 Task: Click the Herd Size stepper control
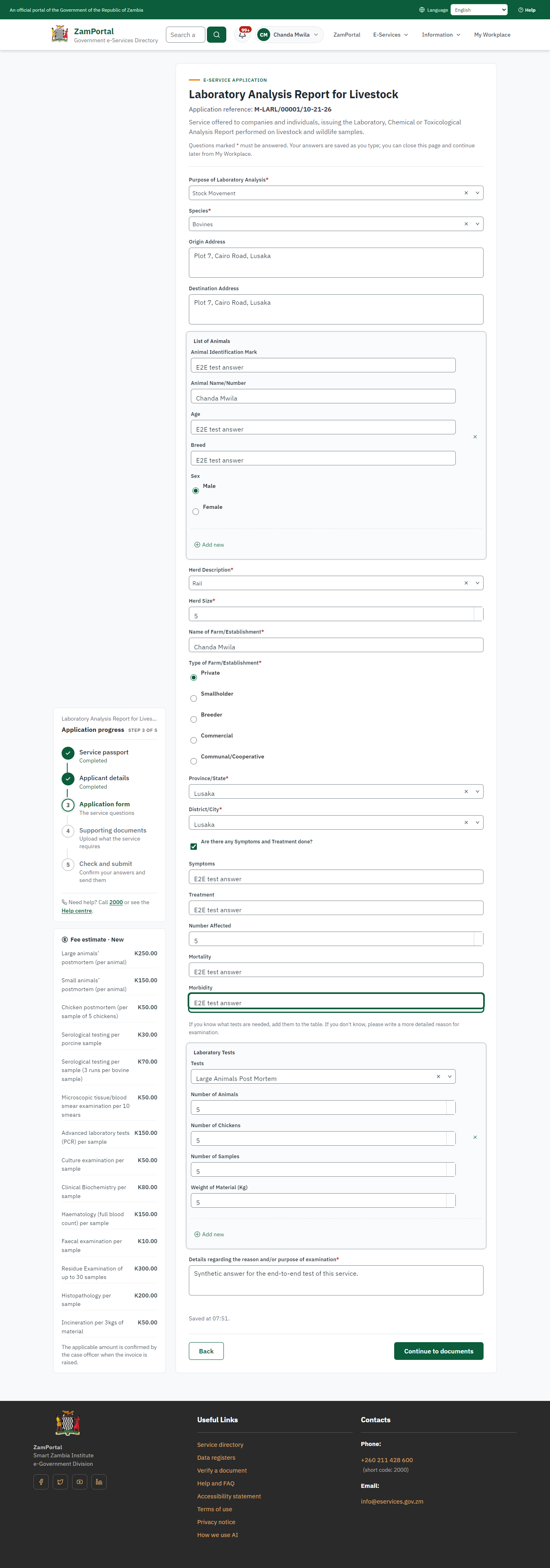pyautogui.click(x=478, y=614)
